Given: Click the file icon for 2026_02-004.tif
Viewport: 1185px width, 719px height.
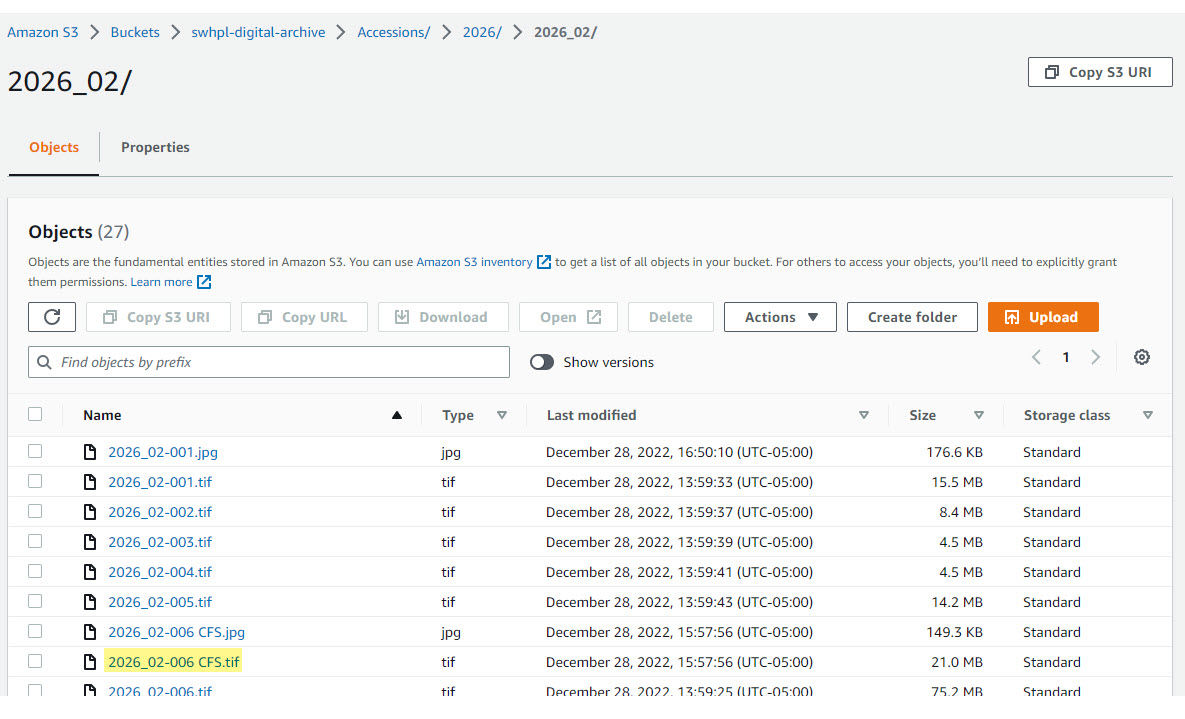Looking at the screenshot, I should (90, 572).
